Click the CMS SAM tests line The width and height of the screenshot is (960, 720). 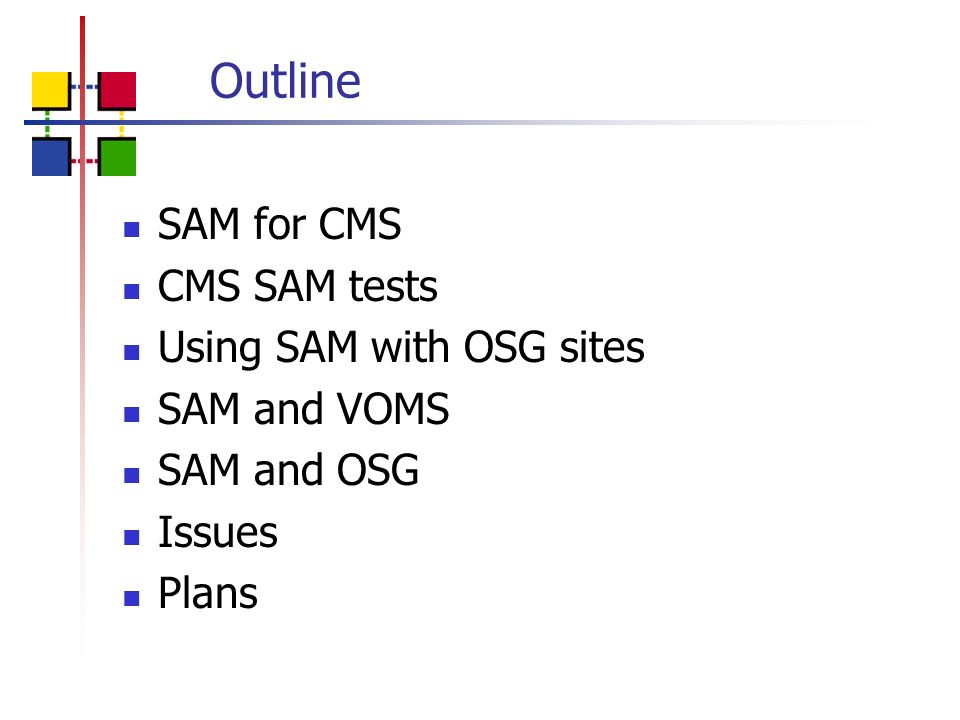tap(298, 286)
